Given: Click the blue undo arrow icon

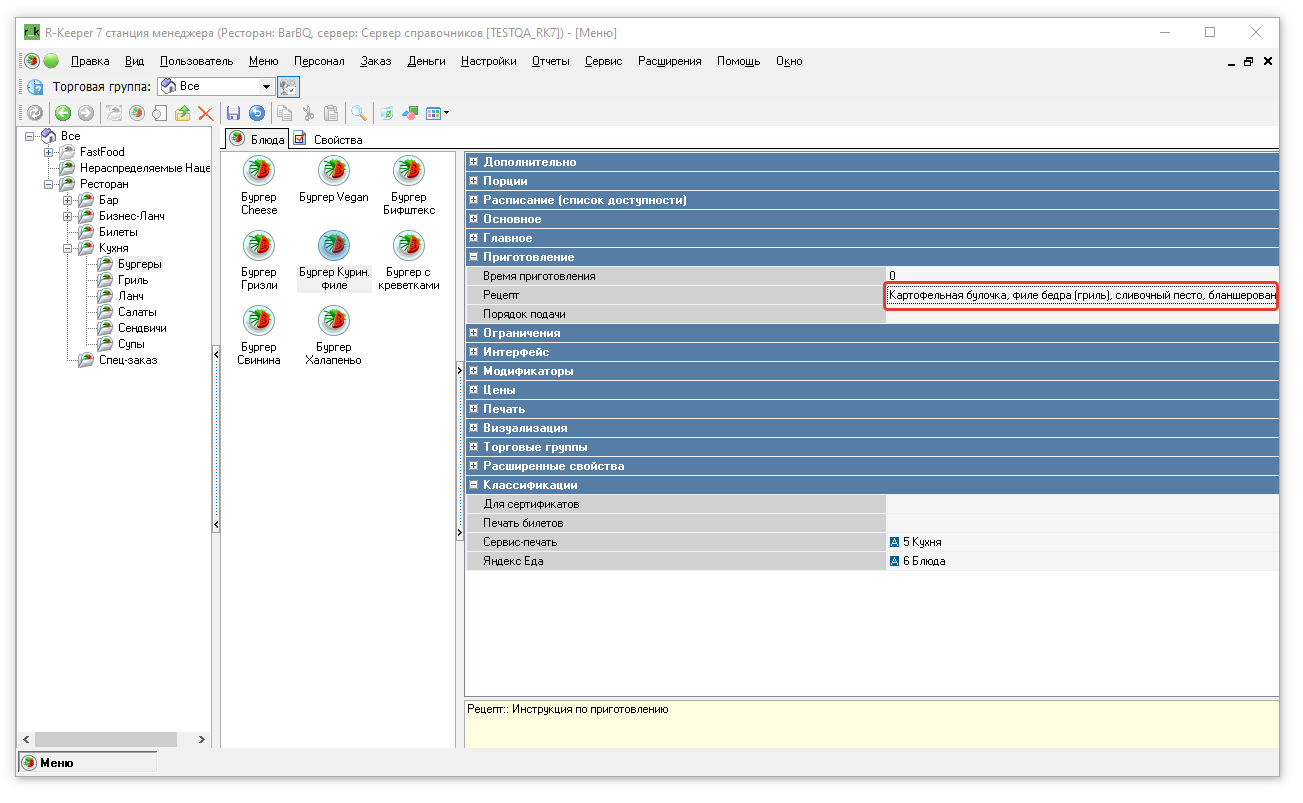Looking at the screenshot, I should pyautogui.click(x=257, y=113).
